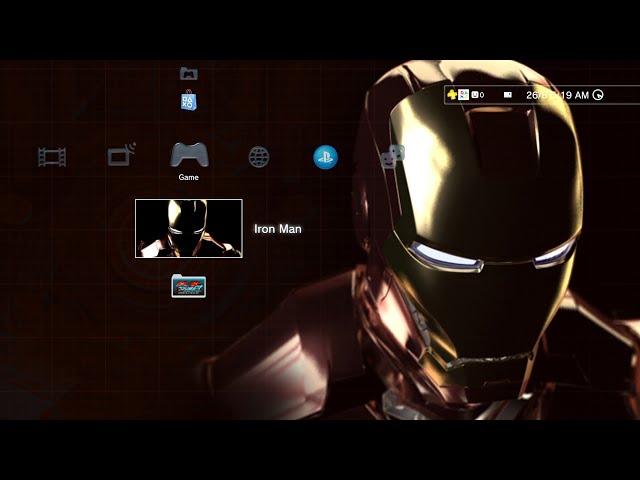
Task: Click the friends online counter icon
Action: (x=478, y=95)
